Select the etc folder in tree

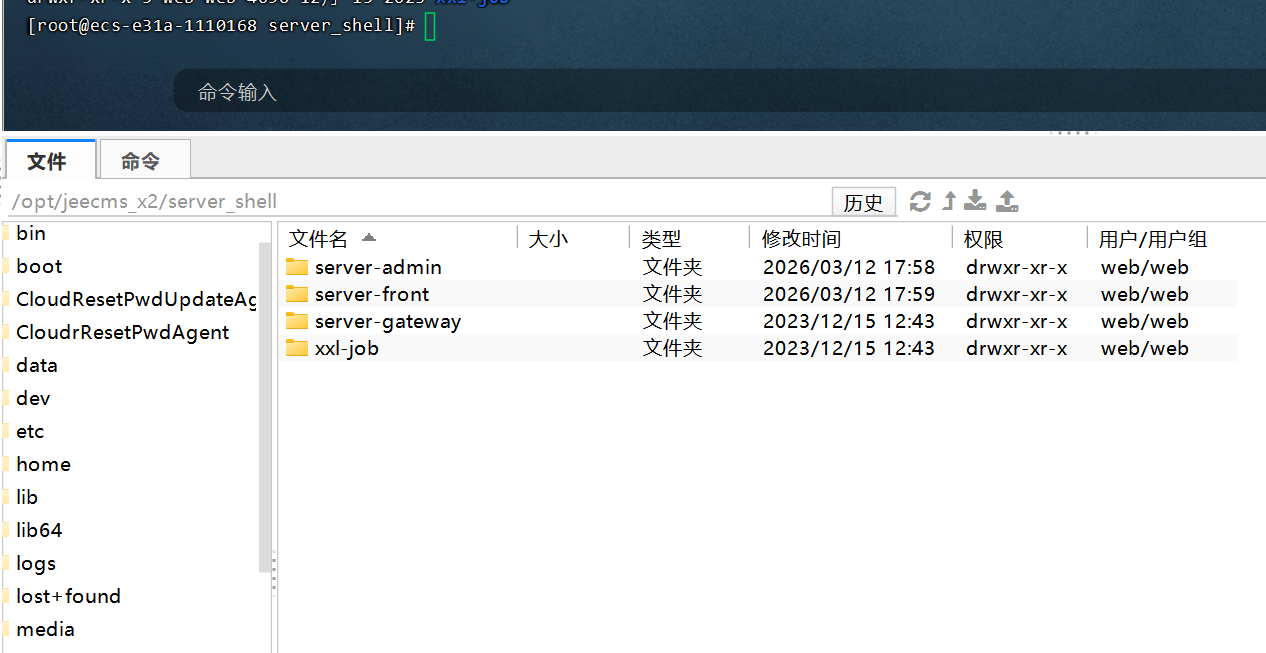(x=30, y=431)
